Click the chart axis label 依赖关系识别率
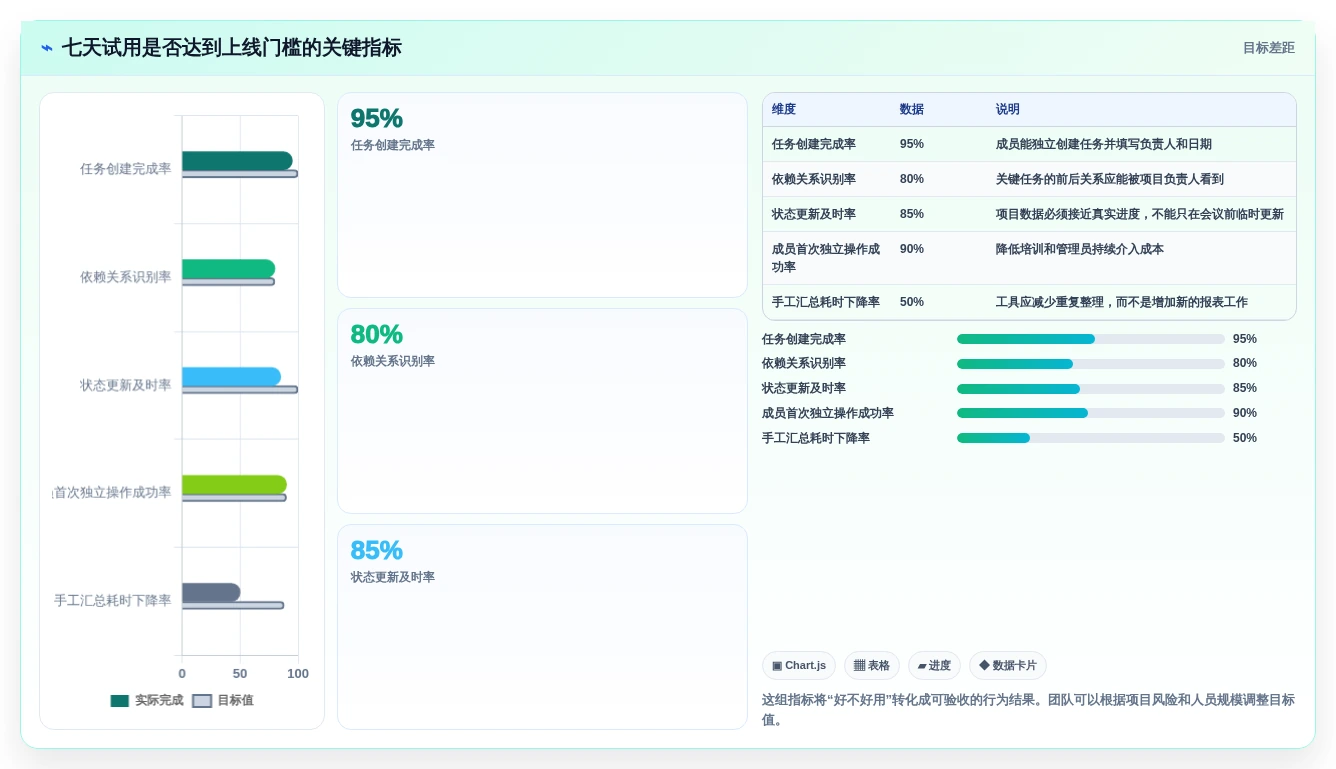 point(126,277)
